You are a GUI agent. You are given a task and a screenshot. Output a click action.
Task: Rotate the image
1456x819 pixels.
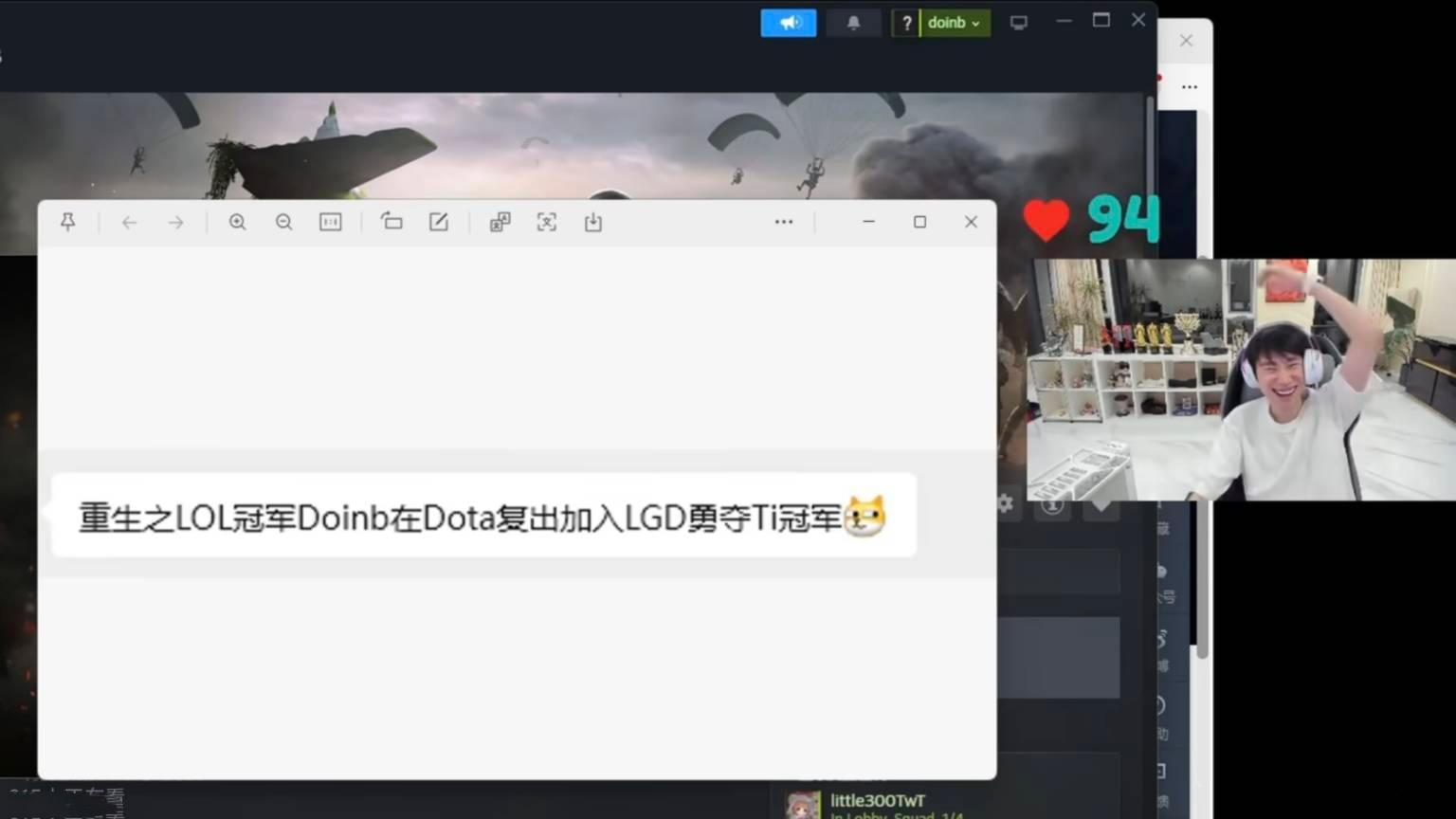pos(391,222)
